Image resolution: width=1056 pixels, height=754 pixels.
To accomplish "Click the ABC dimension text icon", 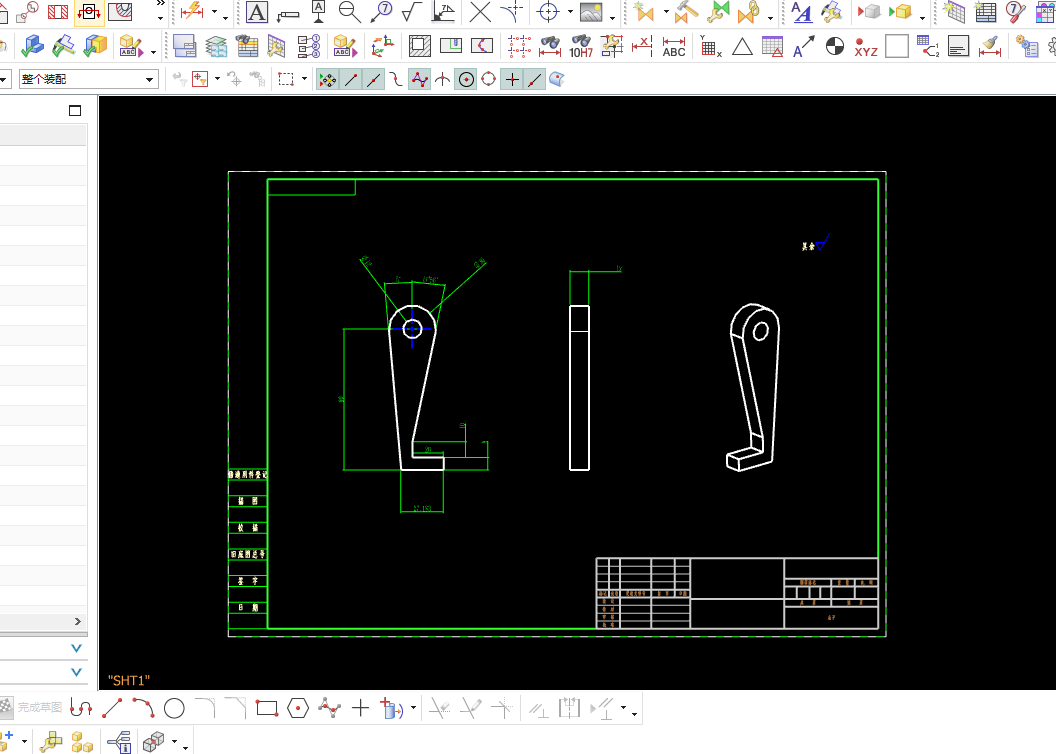I will tap(673, 46).
